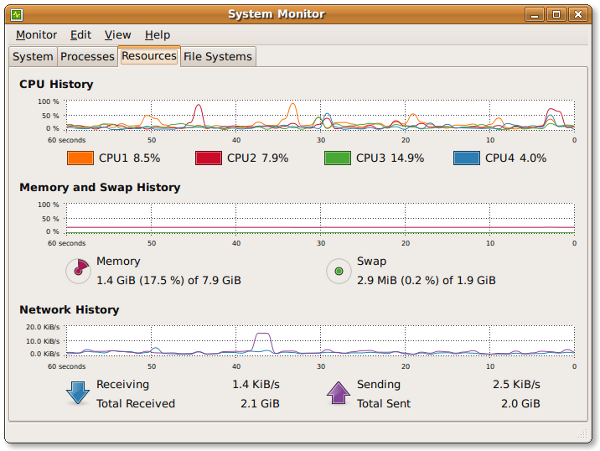Change the CPU4 blue color swatch
This screenshot has width=600, height=451.
coord(466,158)
